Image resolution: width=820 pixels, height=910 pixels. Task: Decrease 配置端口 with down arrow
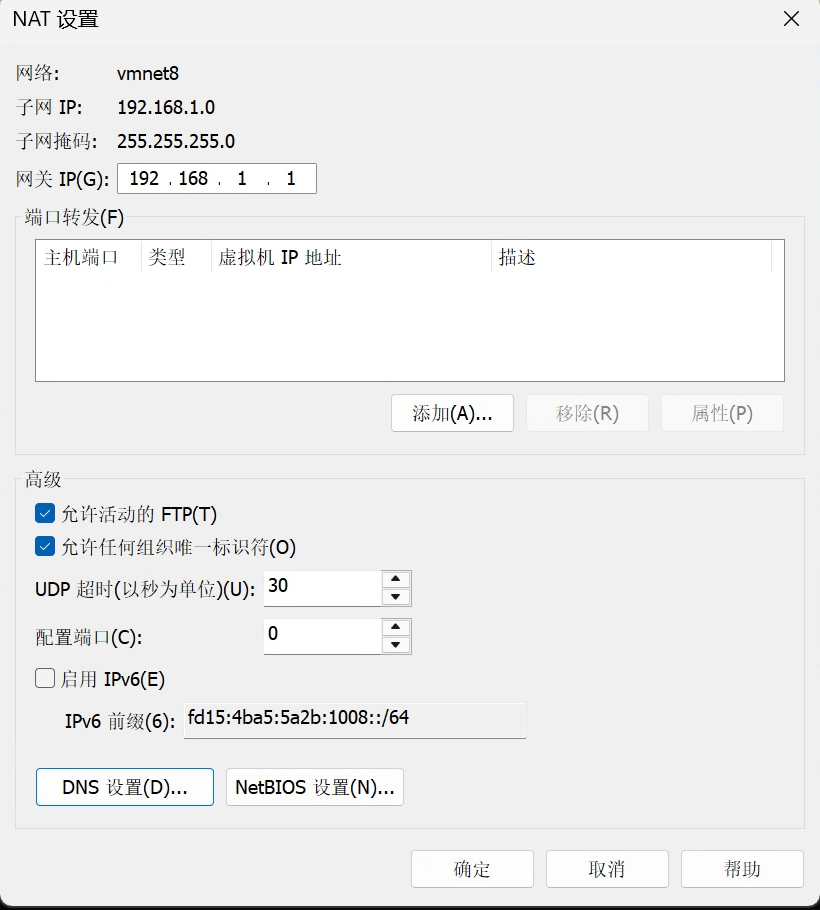pyautogui.click(x=396, y=645)
